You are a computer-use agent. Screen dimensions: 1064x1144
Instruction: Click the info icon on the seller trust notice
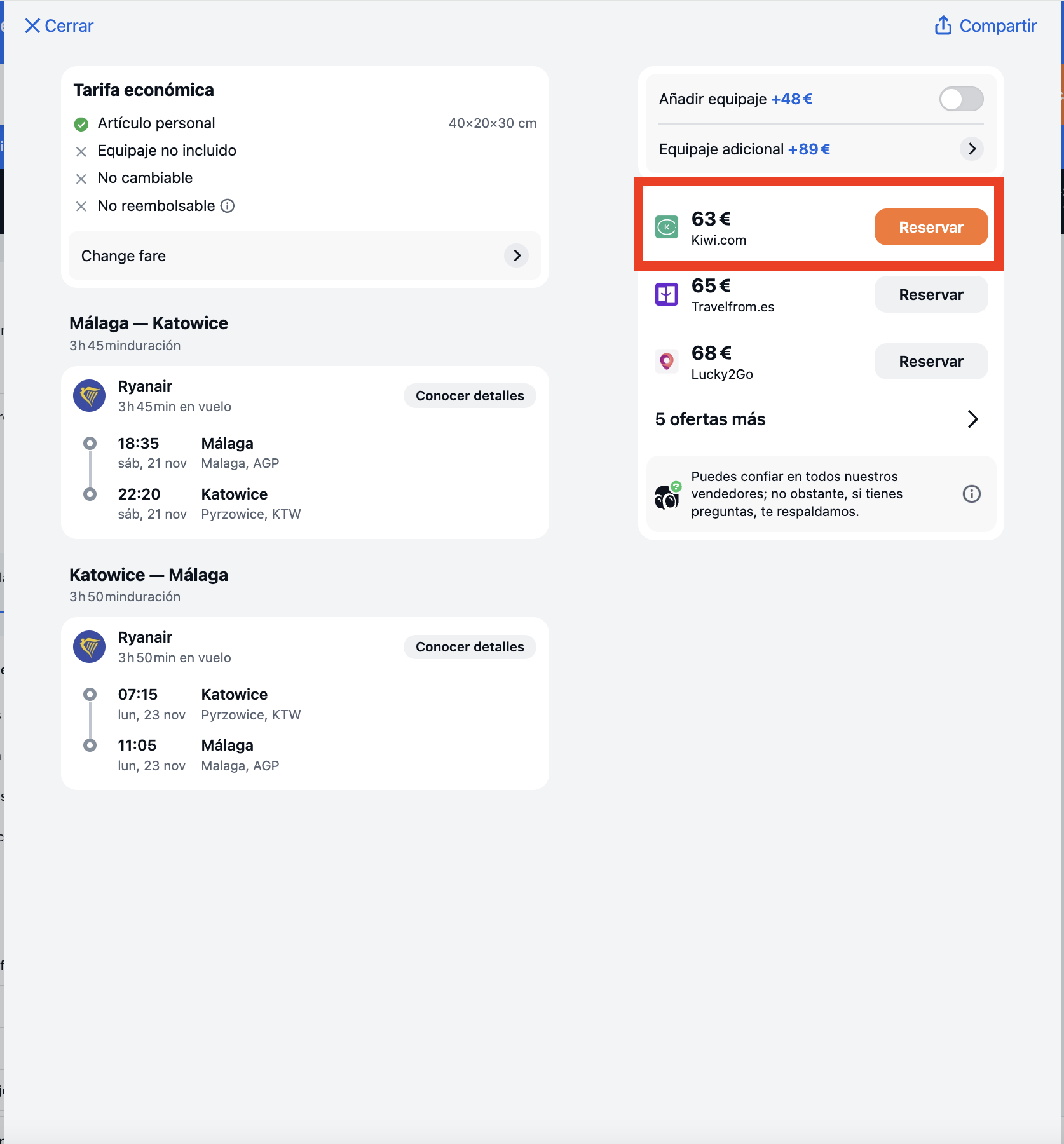972,494
